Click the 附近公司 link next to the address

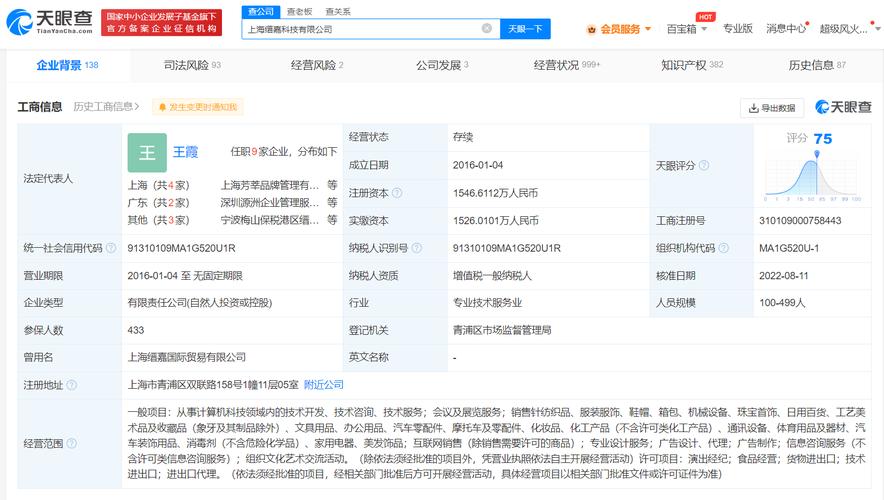click(x=324, y=384)
